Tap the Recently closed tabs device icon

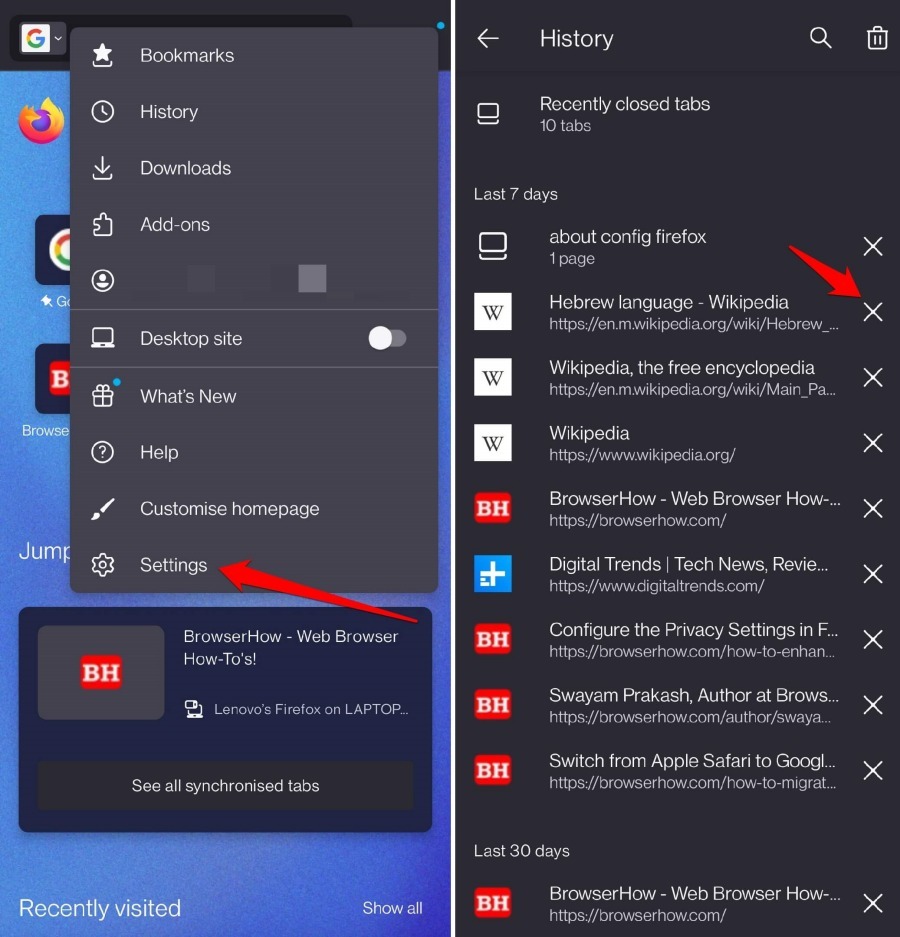pyautogui.click(x=489, y=113)
